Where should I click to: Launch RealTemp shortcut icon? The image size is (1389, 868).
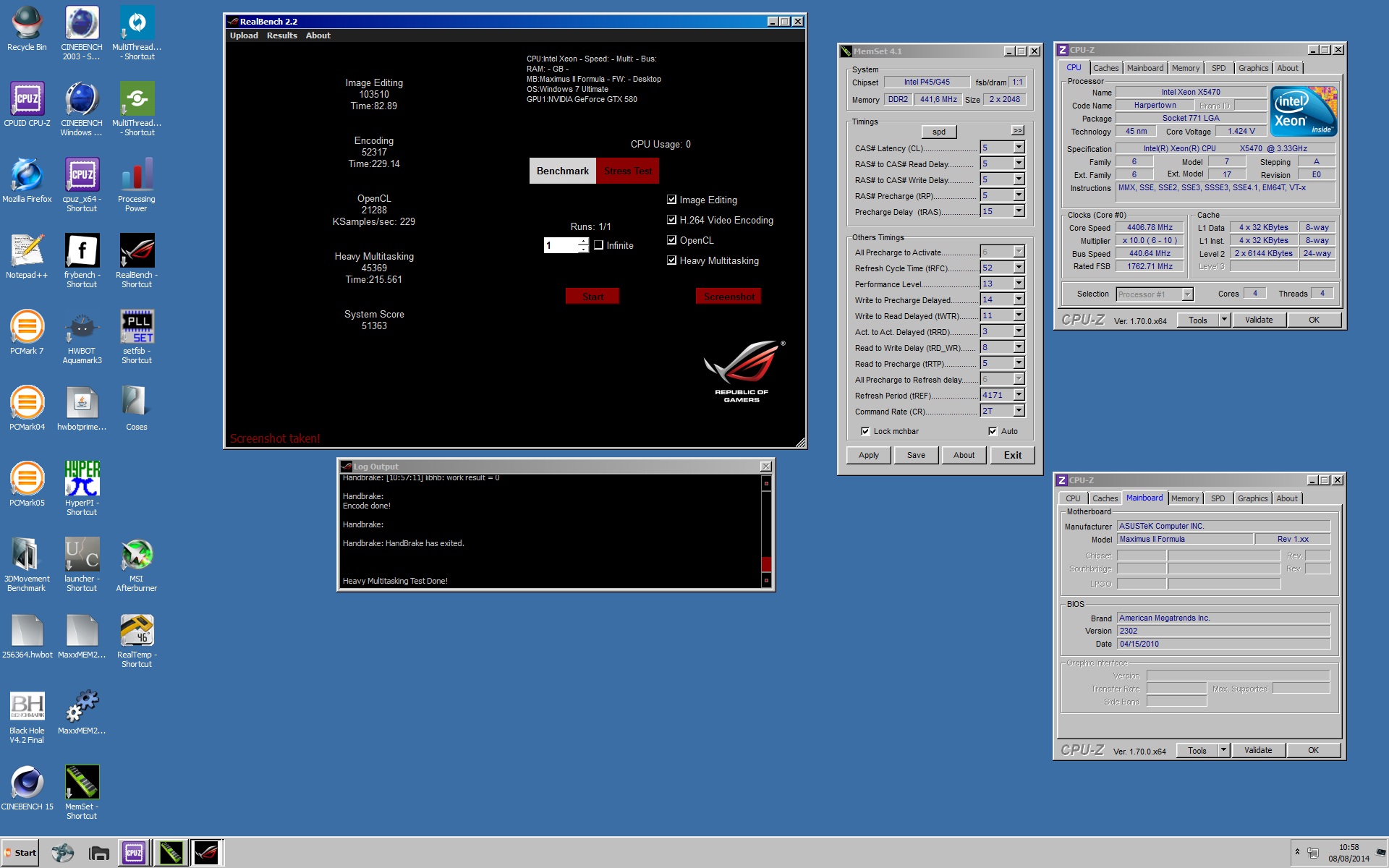(137, 641)
